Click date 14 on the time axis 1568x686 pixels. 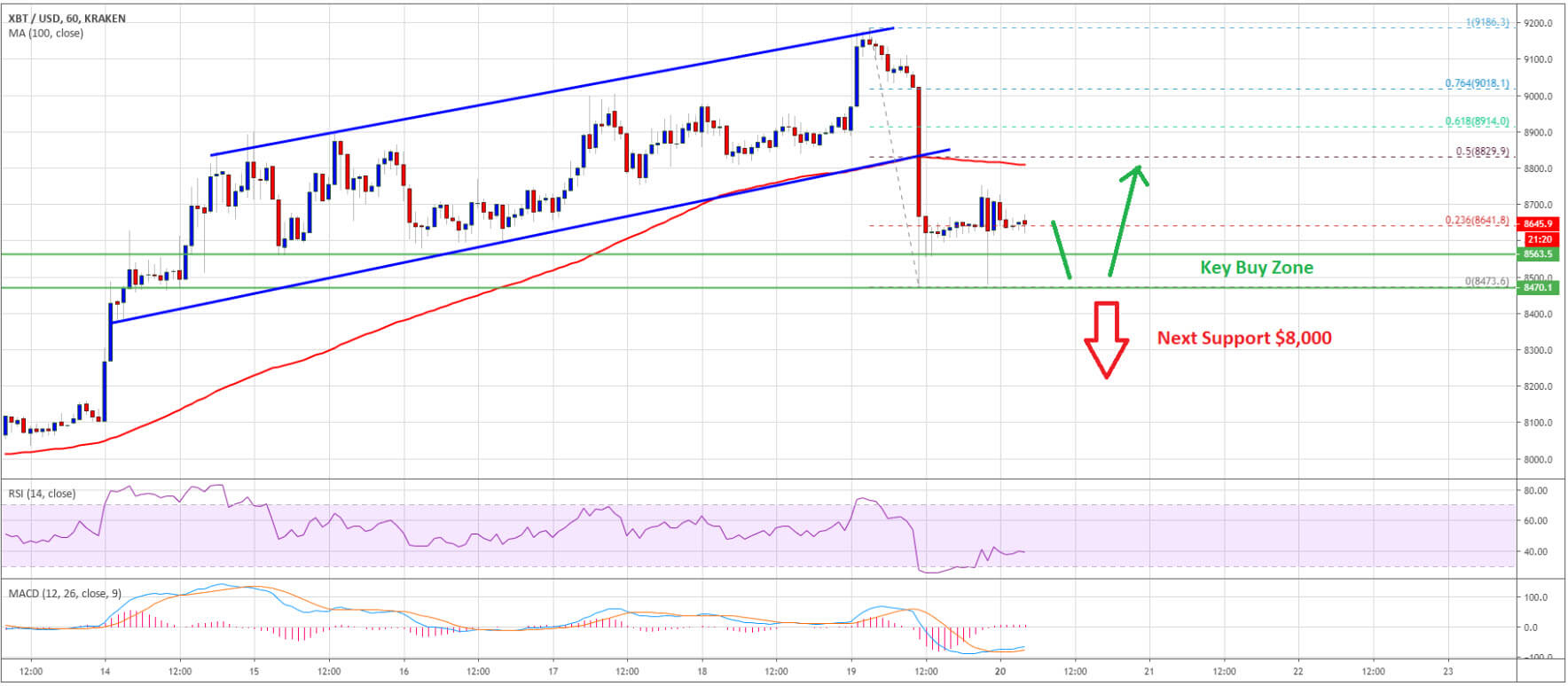point(106,672)
